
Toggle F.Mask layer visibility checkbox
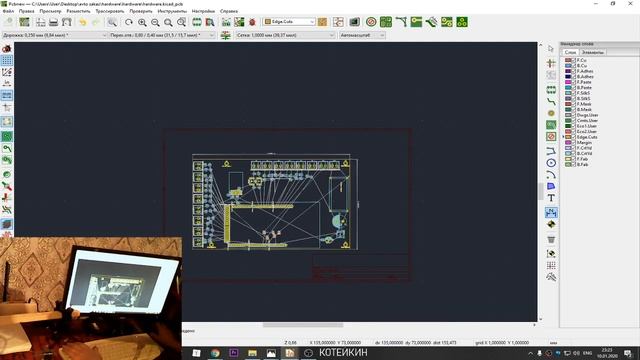pos(573,104)
